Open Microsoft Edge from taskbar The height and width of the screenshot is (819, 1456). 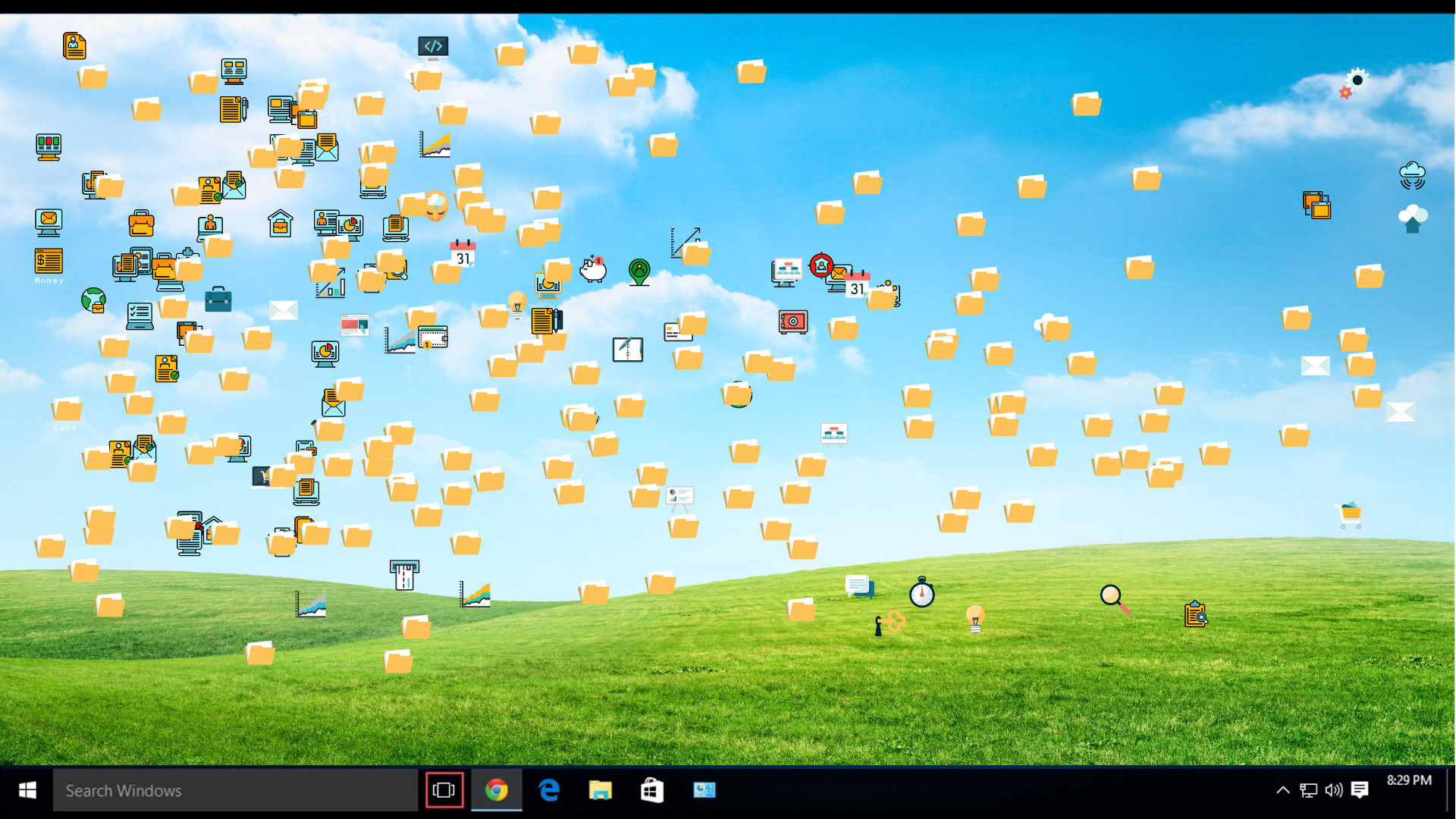pos(549,790)
